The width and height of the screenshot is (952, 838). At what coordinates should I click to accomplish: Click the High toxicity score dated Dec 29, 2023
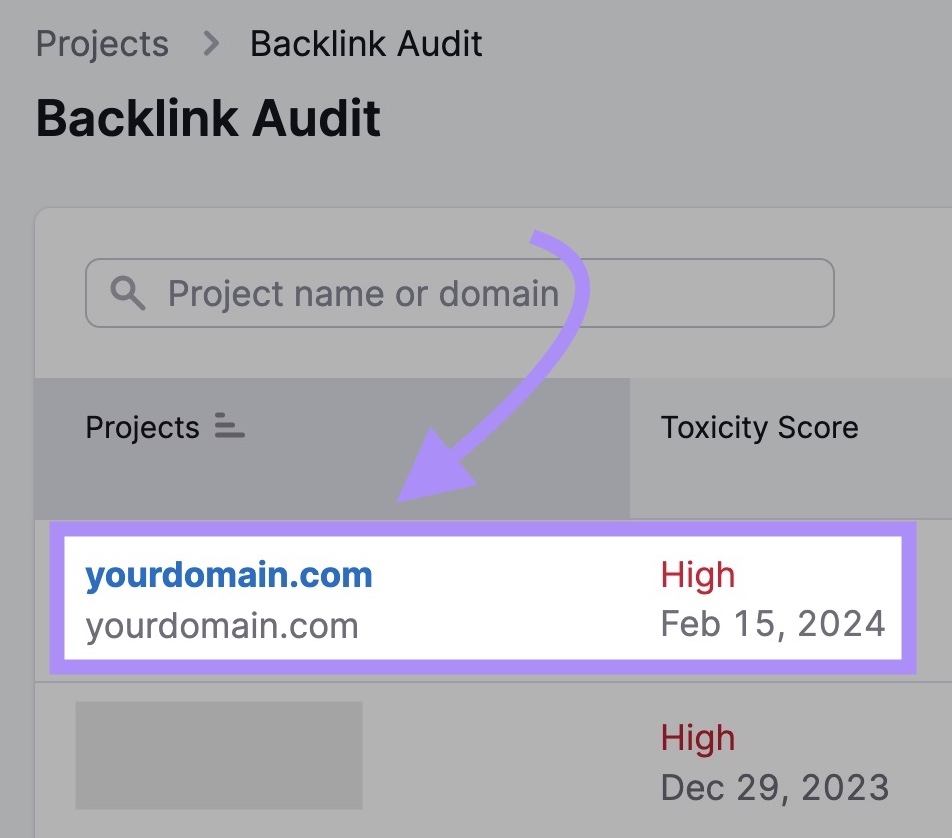698,737
